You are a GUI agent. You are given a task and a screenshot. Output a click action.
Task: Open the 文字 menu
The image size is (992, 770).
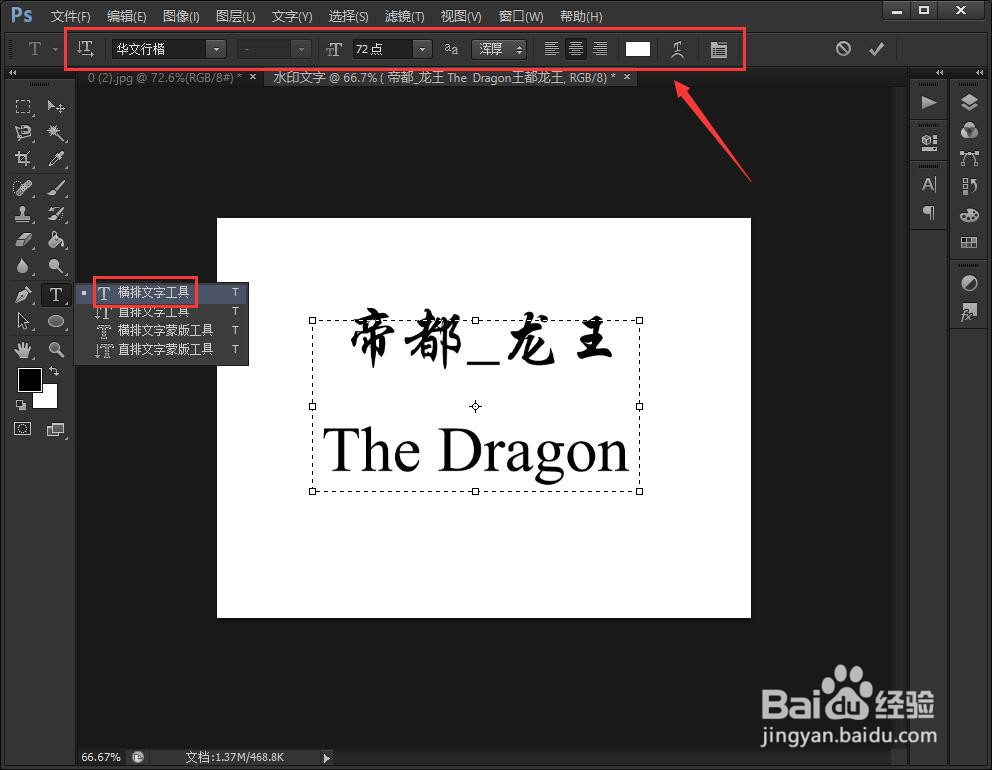coord(291,16)
